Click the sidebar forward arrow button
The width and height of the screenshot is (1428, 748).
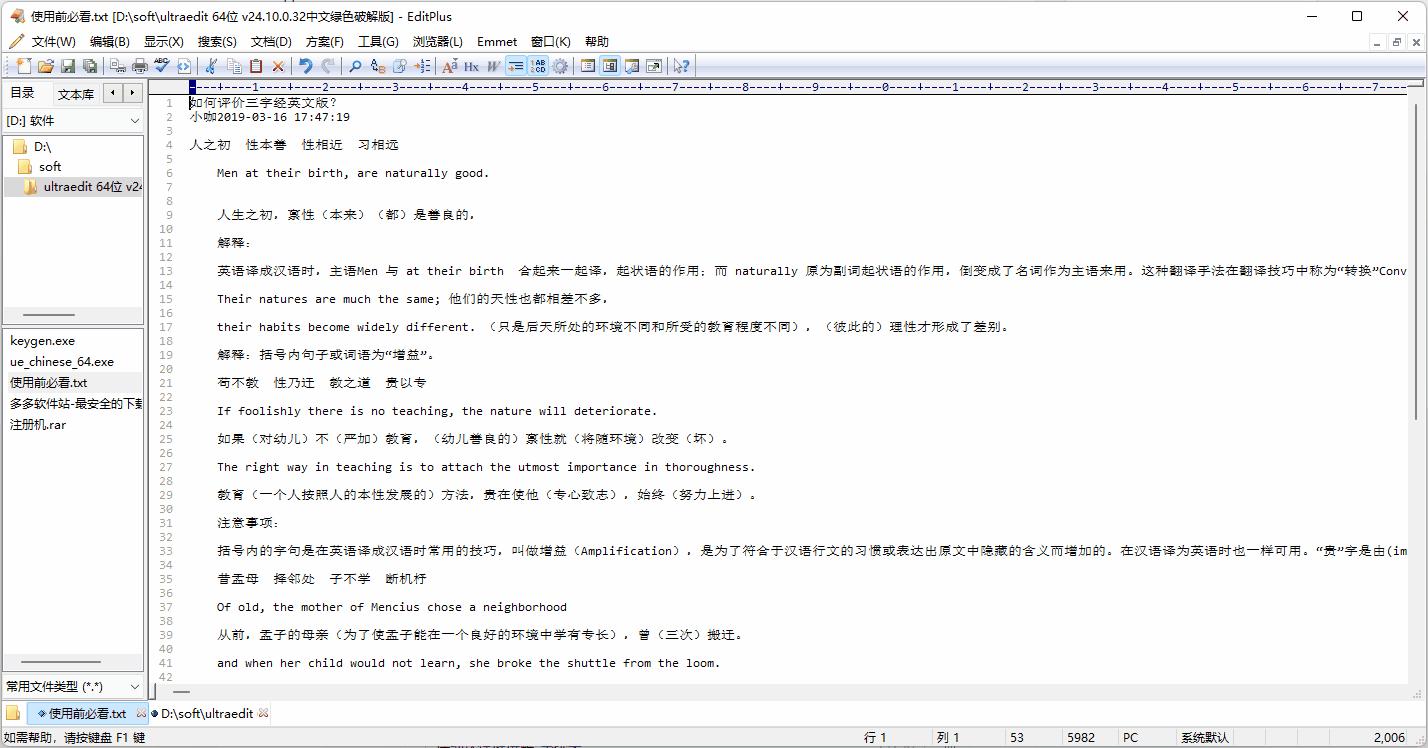point(133,93)
